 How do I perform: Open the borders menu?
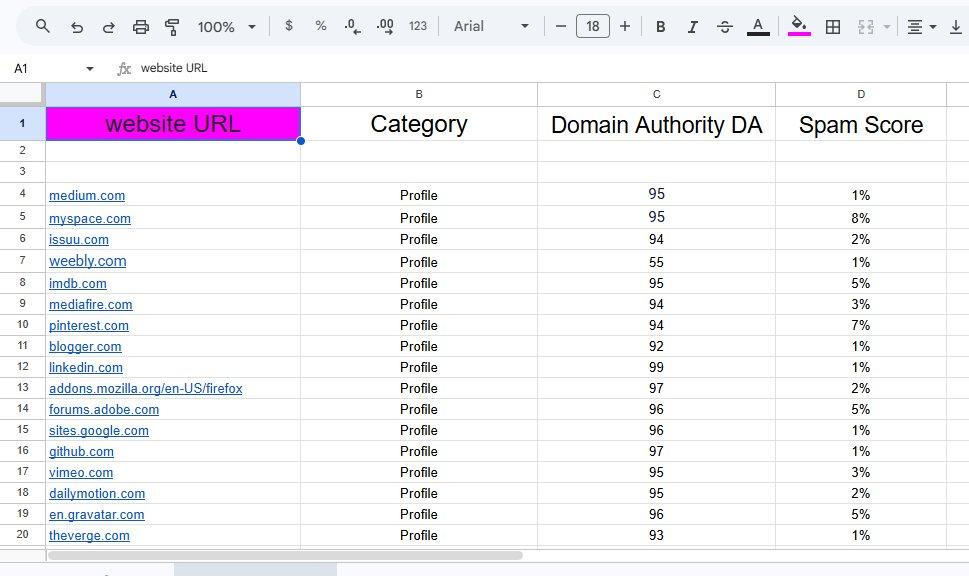click(x=833, y=27)
